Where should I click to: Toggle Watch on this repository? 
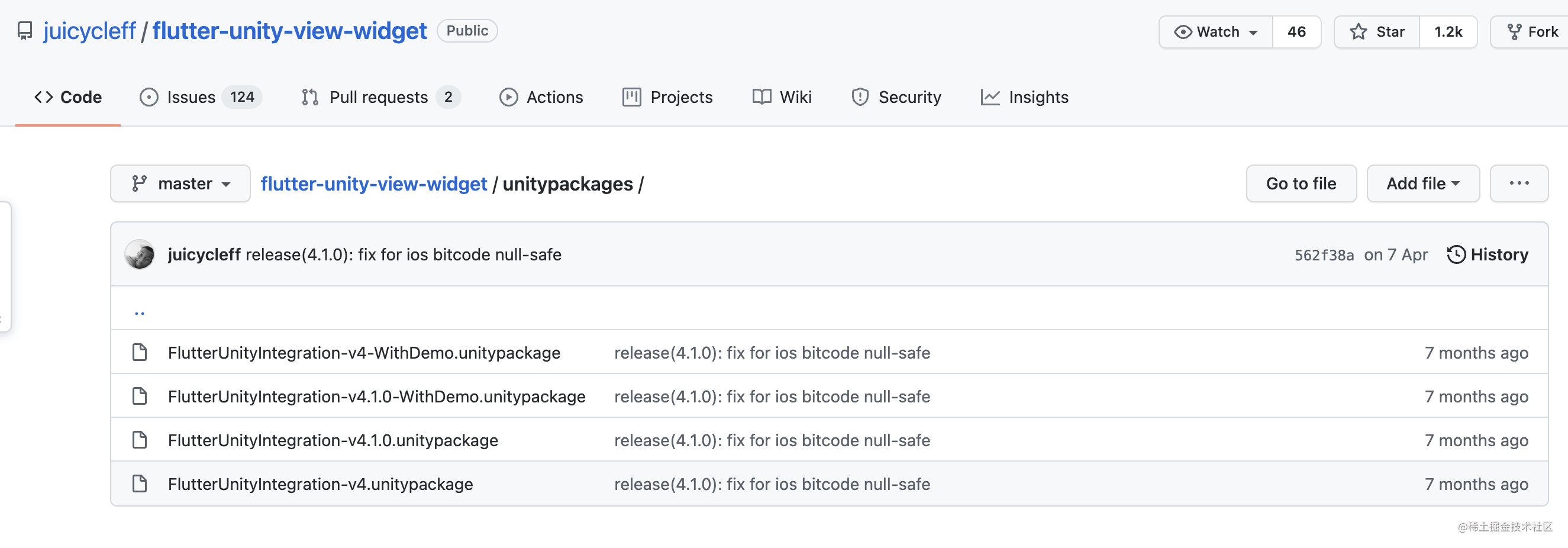click(1207, 32)
